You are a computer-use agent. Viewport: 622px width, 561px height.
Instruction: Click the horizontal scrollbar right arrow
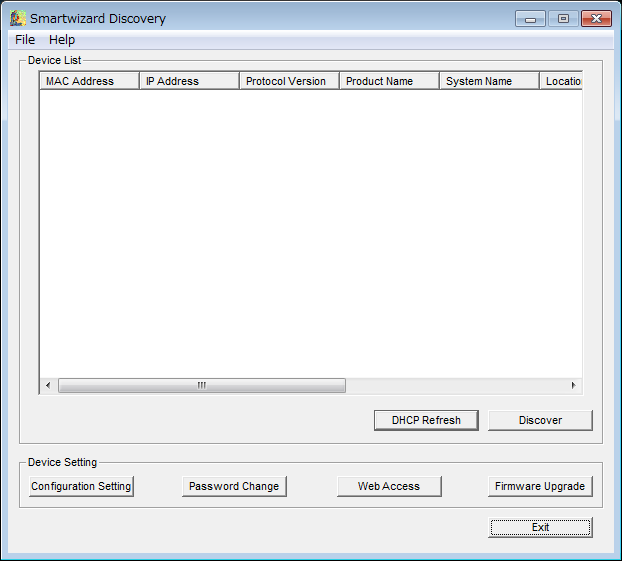point(573,385)
